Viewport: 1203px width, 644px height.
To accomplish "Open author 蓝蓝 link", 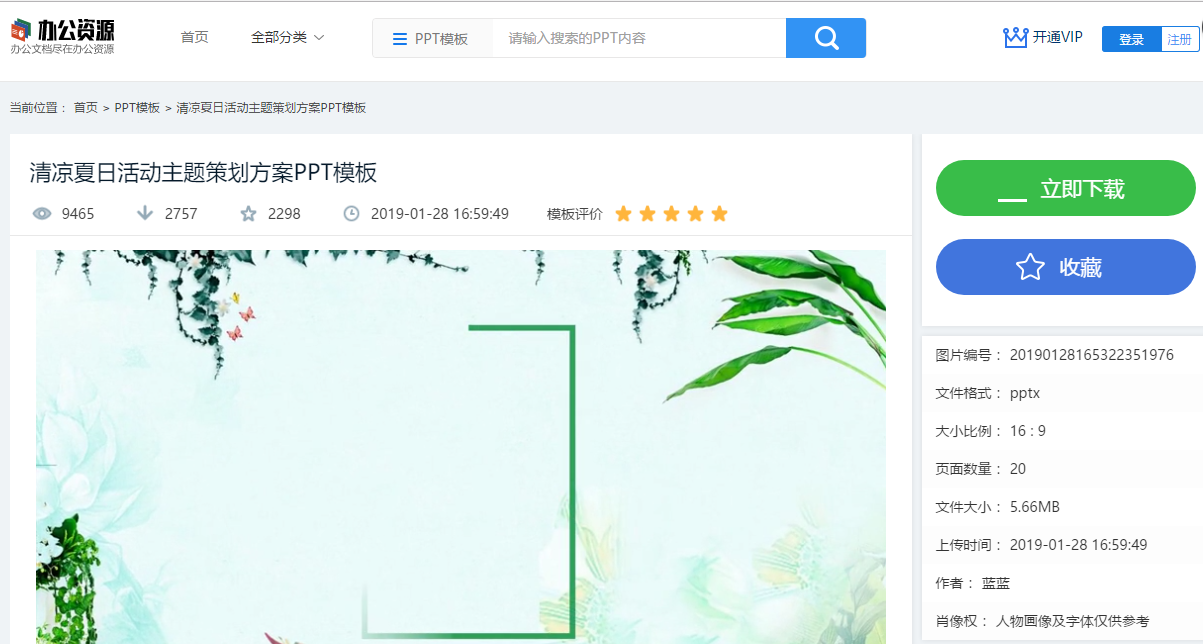I will [996, 583].
